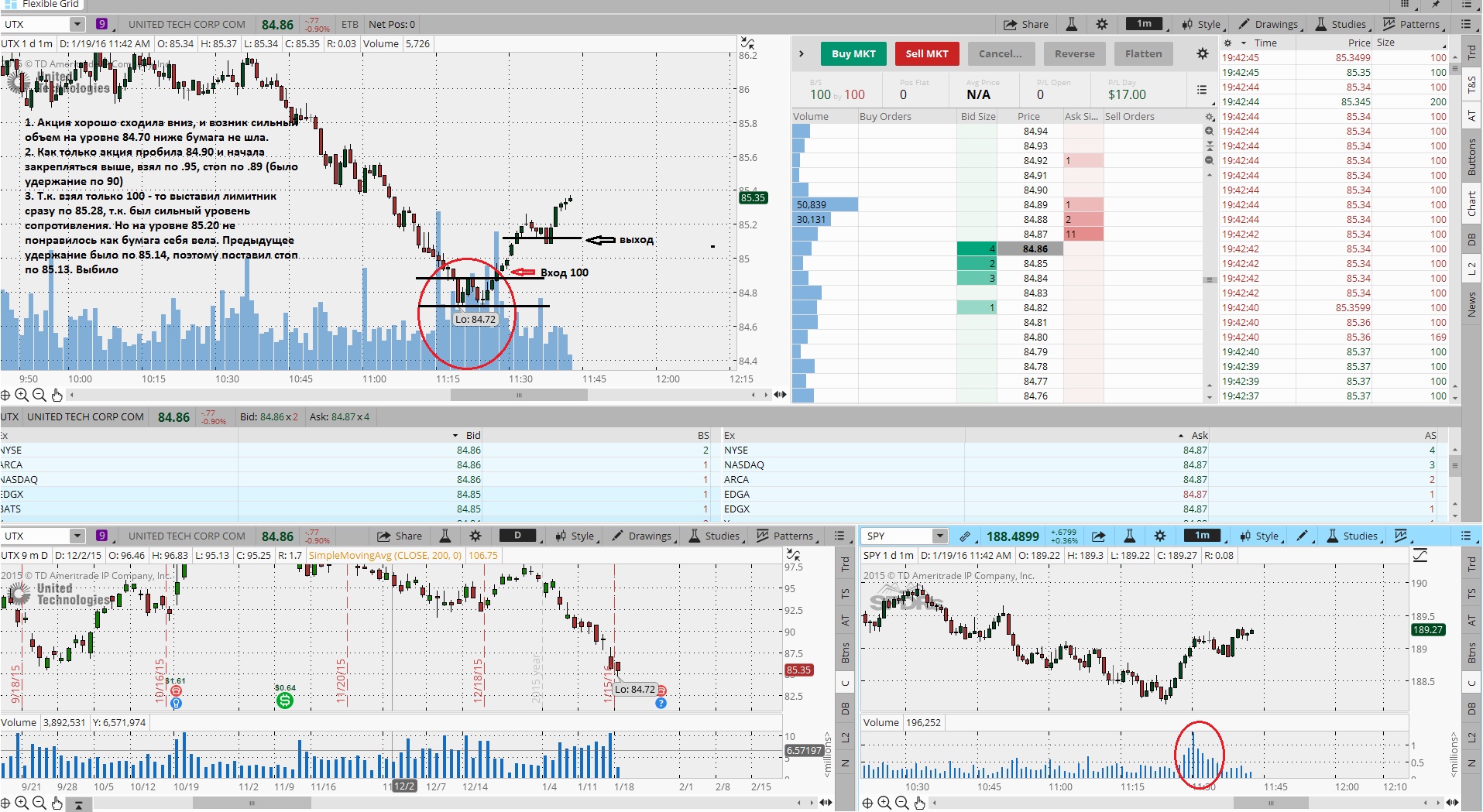The height and width of the screenshot is (812, 1483).
Task: Click NYSE bid row 84.86 in Level II
Action: [x=356, y=451]
